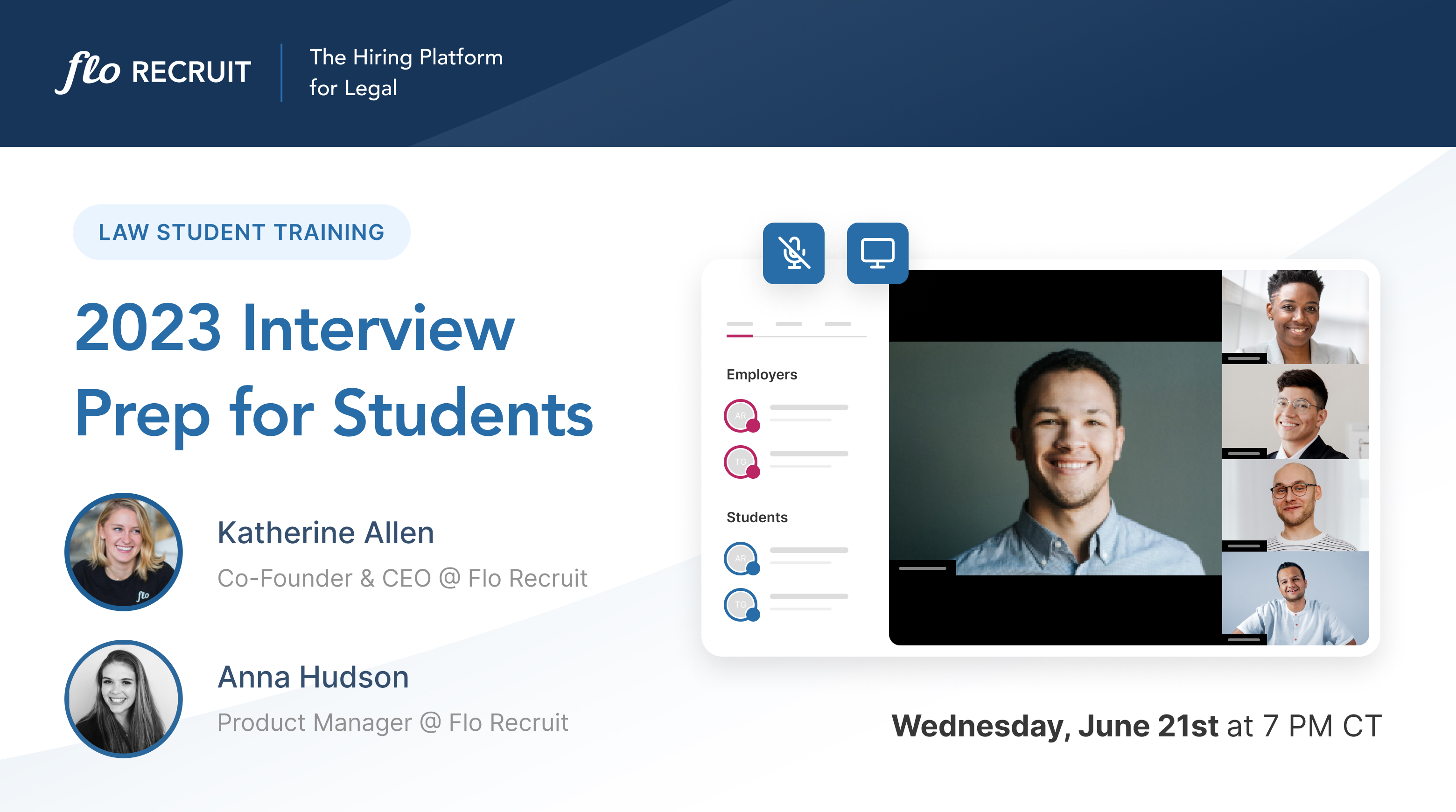Select first employer avatar labeled AR
1456x812 pixels.
(741, 415)
